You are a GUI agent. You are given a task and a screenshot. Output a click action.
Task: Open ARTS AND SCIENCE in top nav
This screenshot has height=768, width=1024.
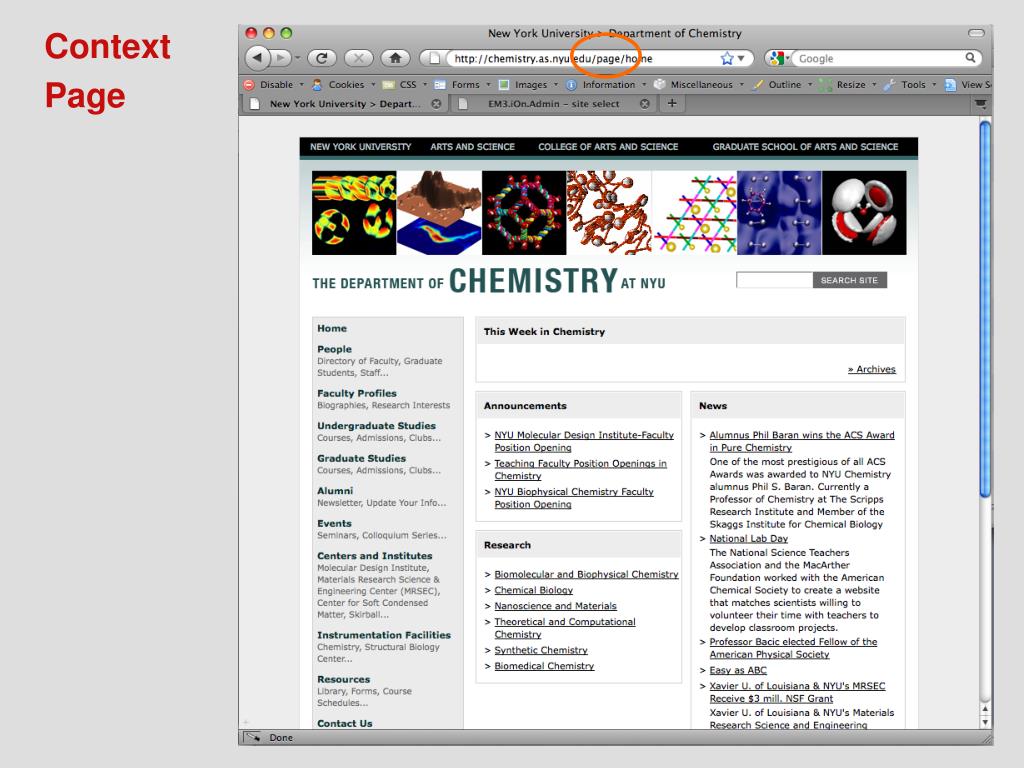pyautogui.click(x=472, y=147)
